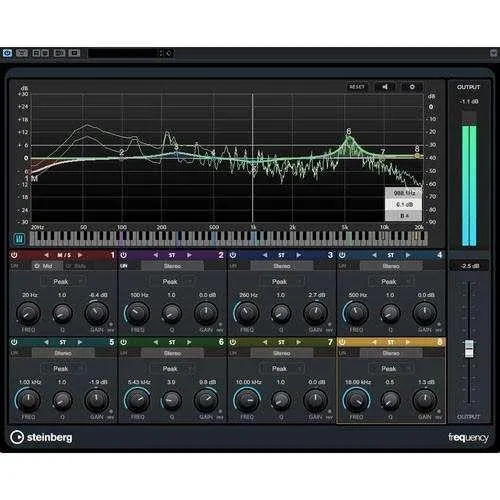This screenshot has height=500, width=500.
Task: Click the output value field showing -2.5 dB
Action: (469, 266)
